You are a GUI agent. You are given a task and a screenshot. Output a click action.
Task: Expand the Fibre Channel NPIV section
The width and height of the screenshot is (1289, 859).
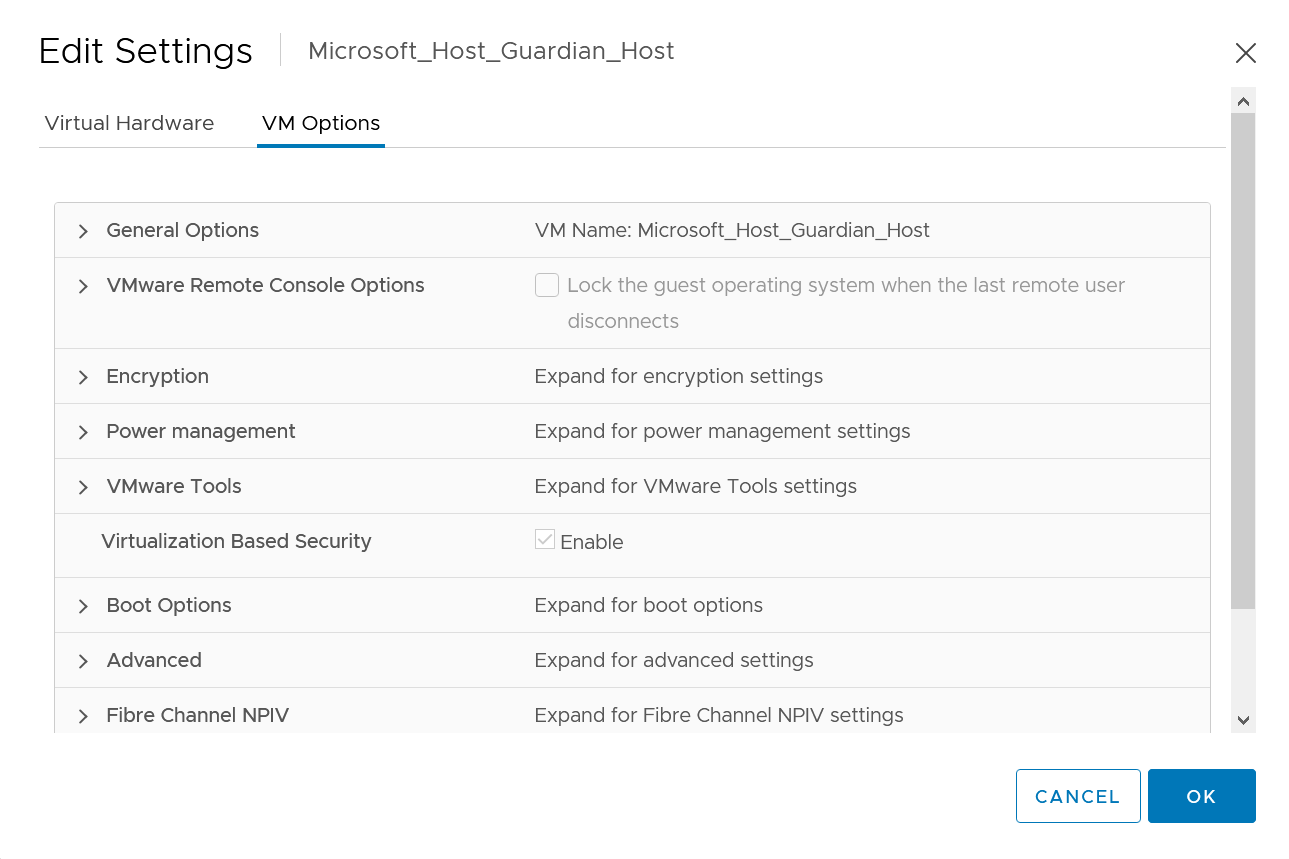(x=83, y=716)
